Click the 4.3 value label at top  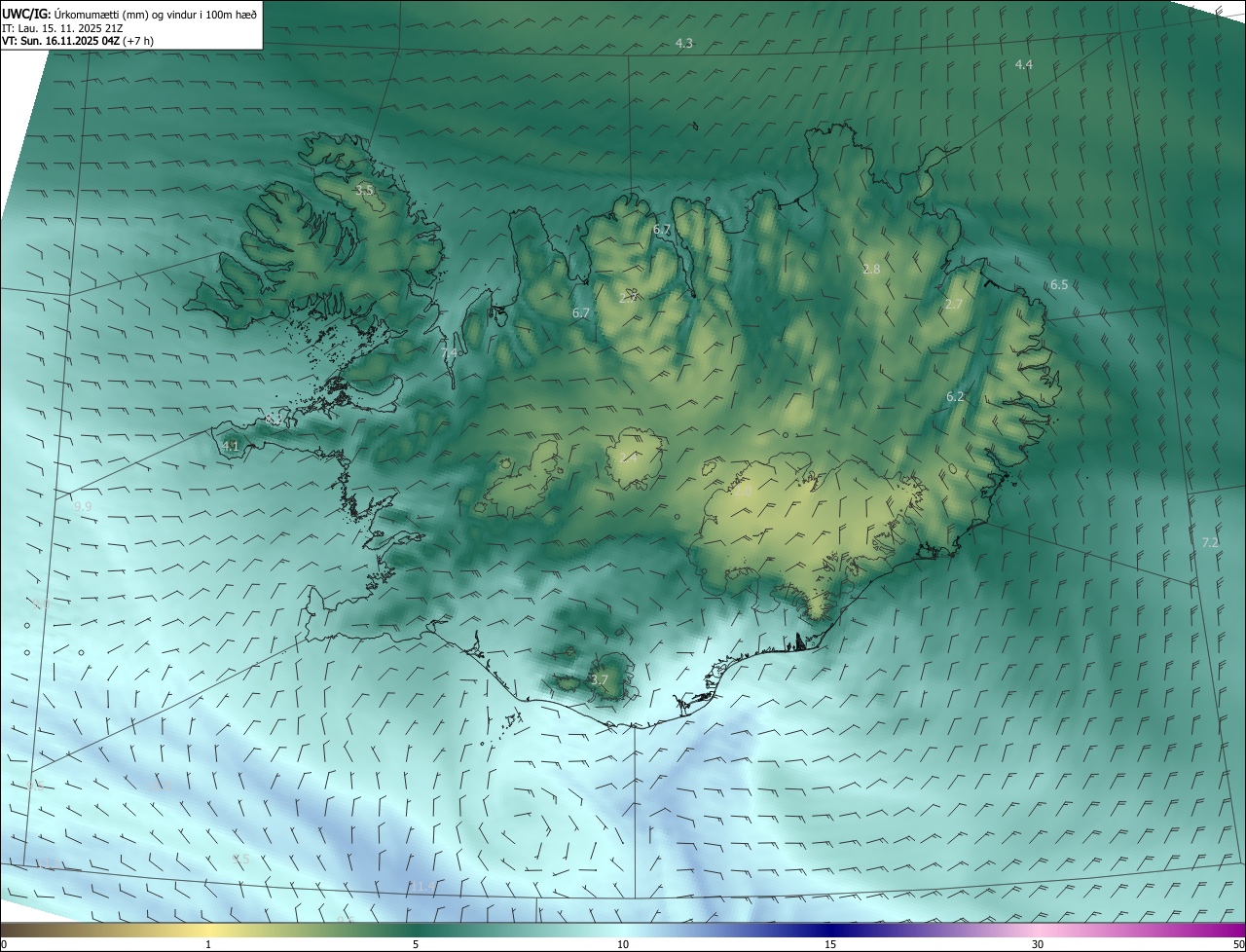coord(684,43)
